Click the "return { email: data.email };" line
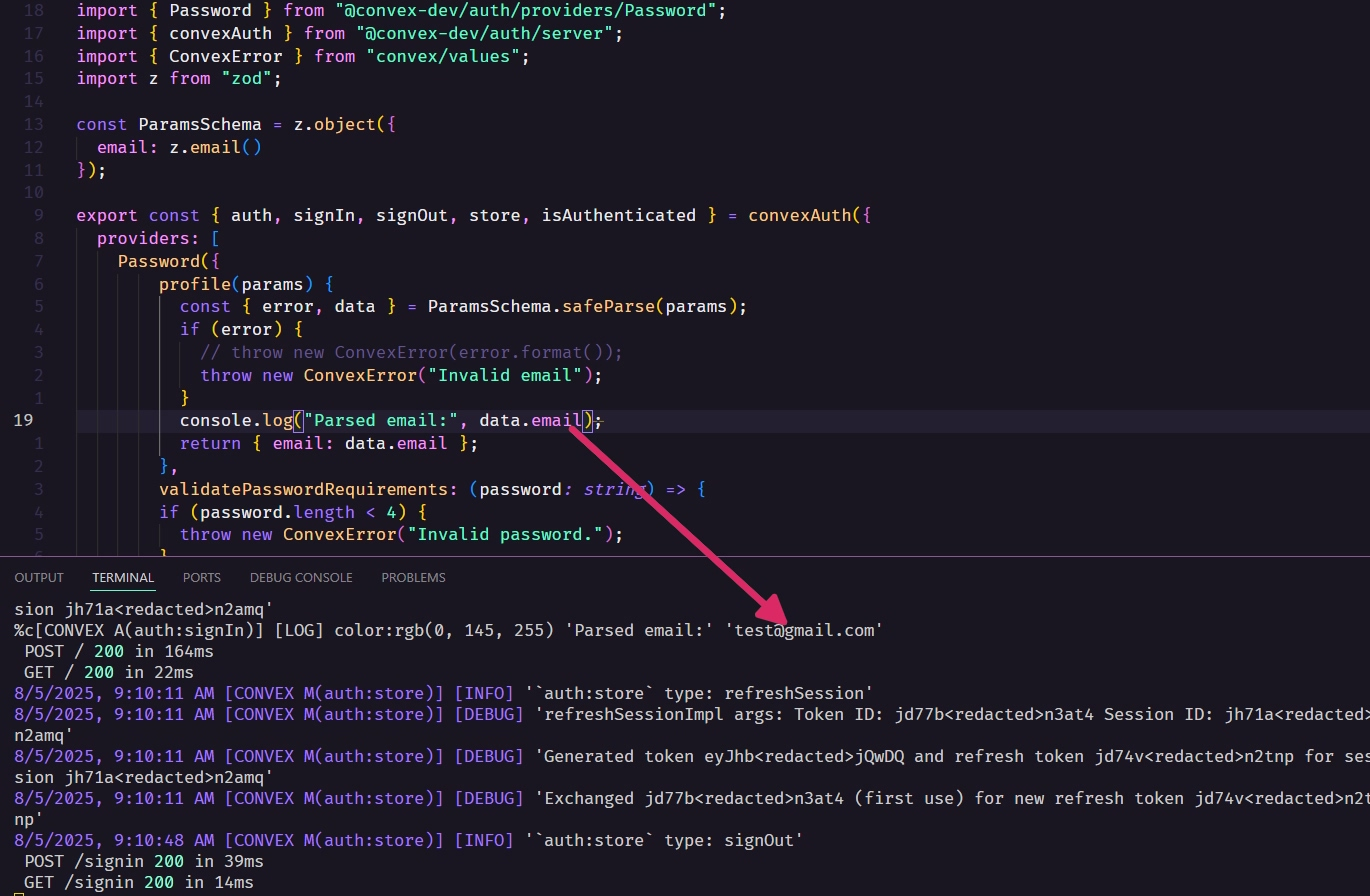1370x896 pixels. [329, 444]
